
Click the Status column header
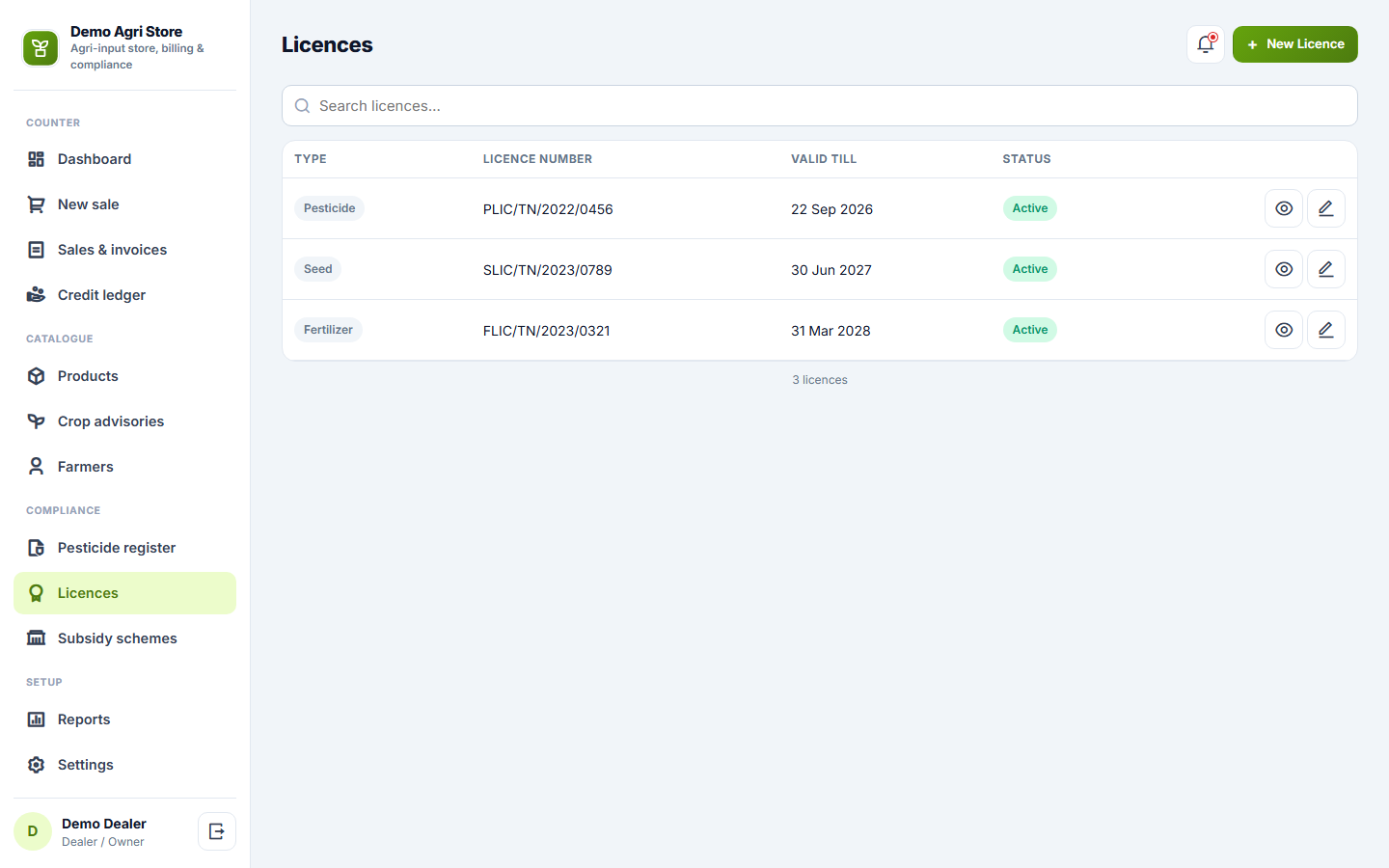(1026, 159)
